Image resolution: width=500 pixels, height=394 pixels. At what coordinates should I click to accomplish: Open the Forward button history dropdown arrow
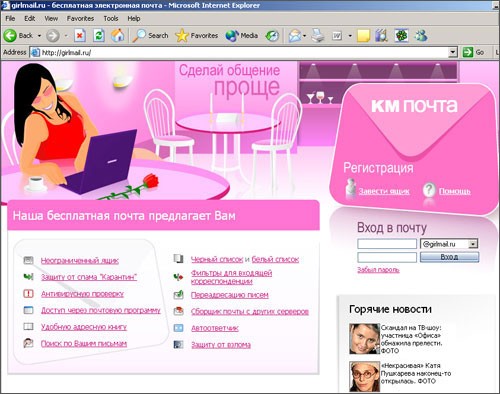66,36
